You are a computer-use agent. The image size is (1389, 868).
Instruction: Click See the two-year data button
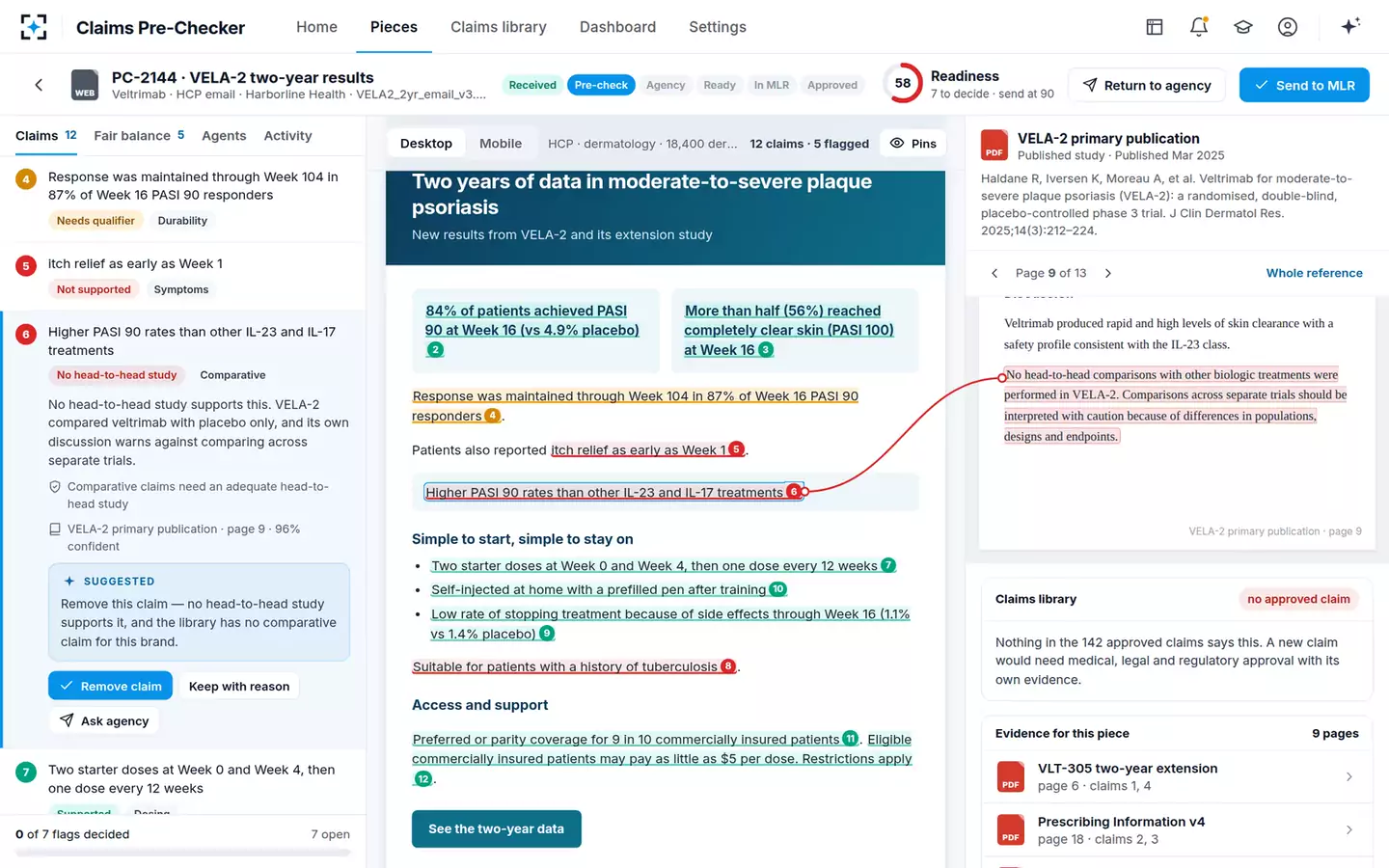pos(496,828)
